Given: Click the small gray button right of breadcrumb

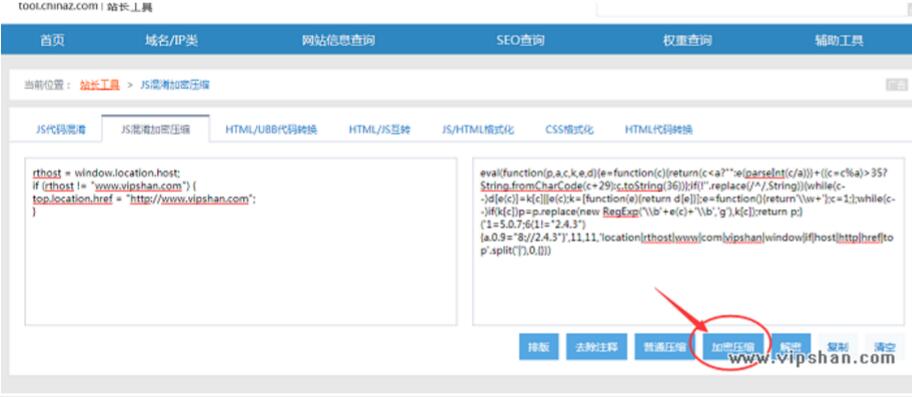Looking at the screenshot, I should tap(896, 85).
